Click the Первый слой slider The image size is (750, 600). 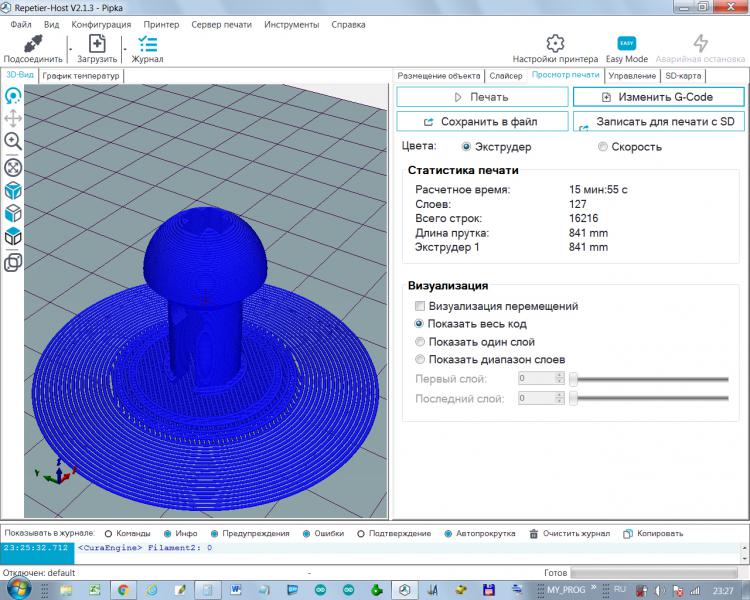click(x=650, y=379)
